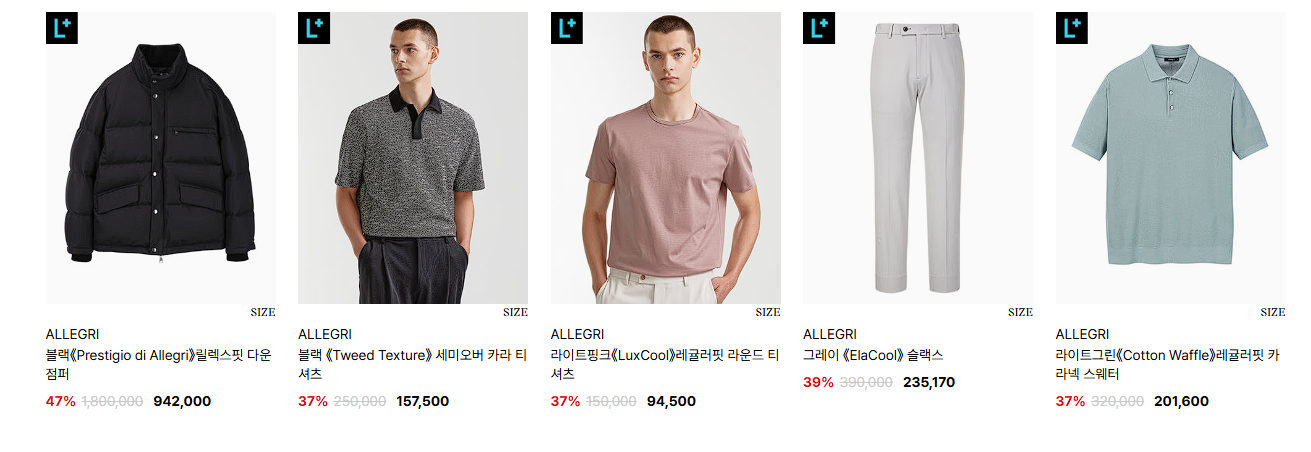Open Tweed Texture semi-over collar tee title
This screenshot has width=1311, height=452.
412,364
